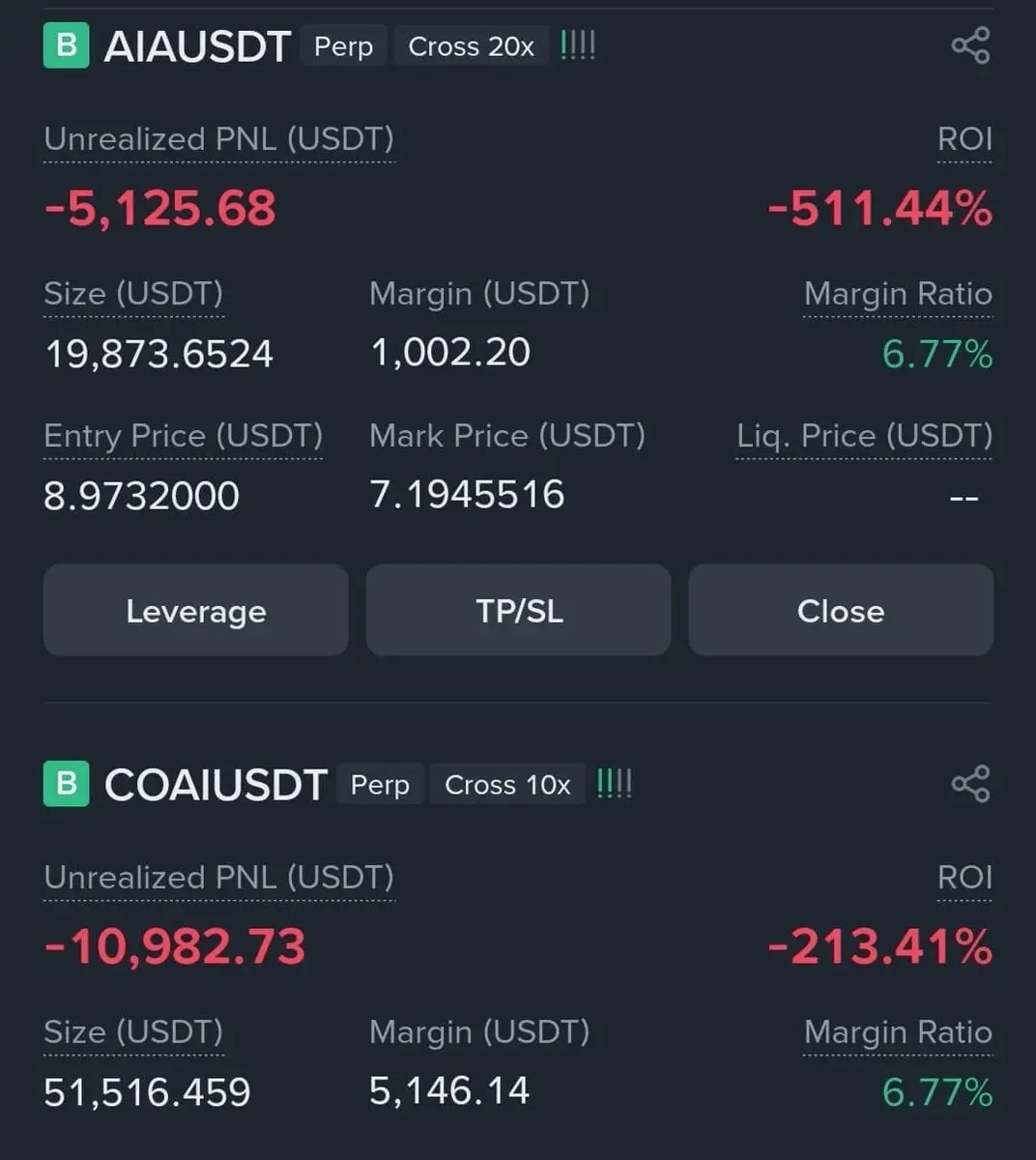Viewport: 1036px width, 1160px height.
Task: Show Unrealized PNL info for AIAUSDT
Action: 218,140
